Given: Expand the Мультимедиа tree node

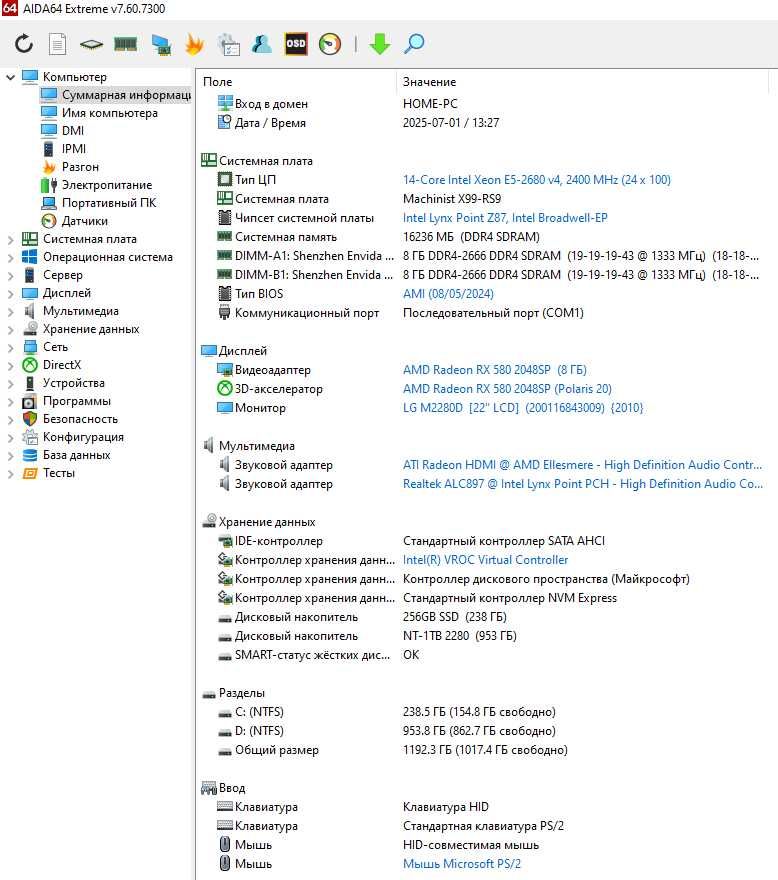Looking at the screenshot, I should 10,311.
